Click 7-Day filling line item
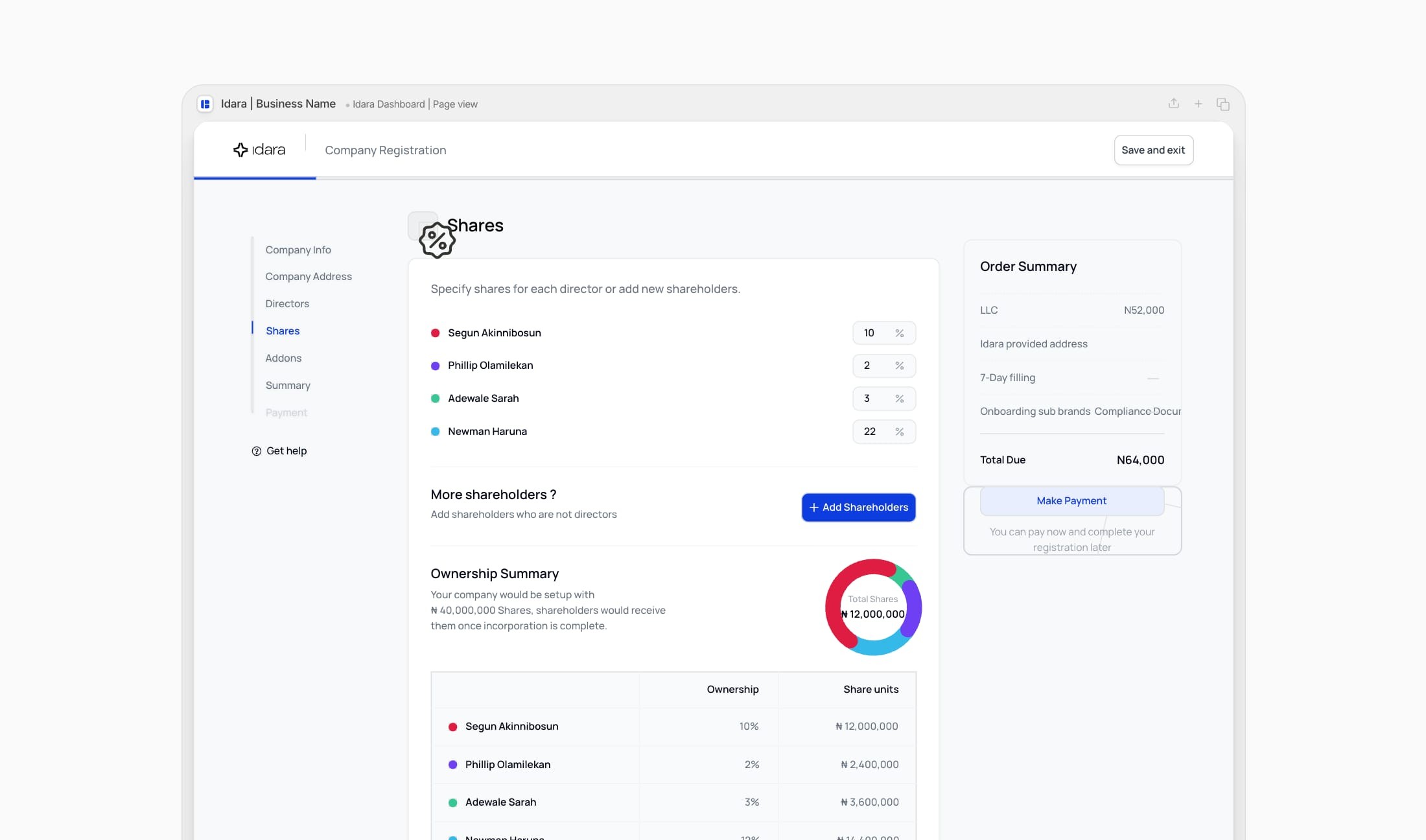Viewport: 1426px width, 840px height. [x=1007, y=378]
